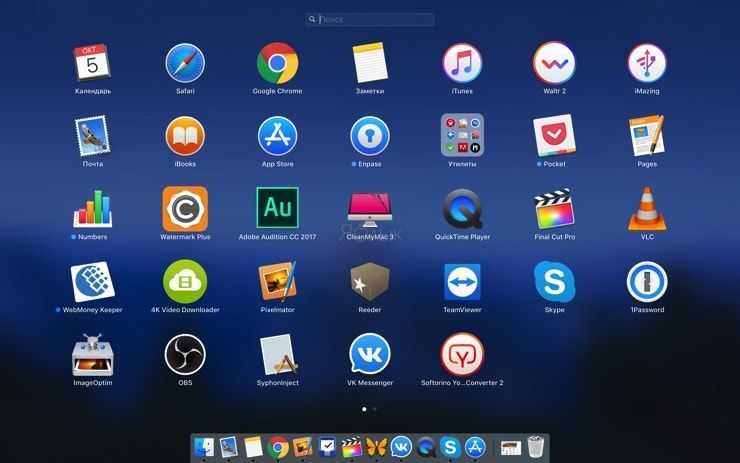Launch the iMazing app

[x=647, y=63]
